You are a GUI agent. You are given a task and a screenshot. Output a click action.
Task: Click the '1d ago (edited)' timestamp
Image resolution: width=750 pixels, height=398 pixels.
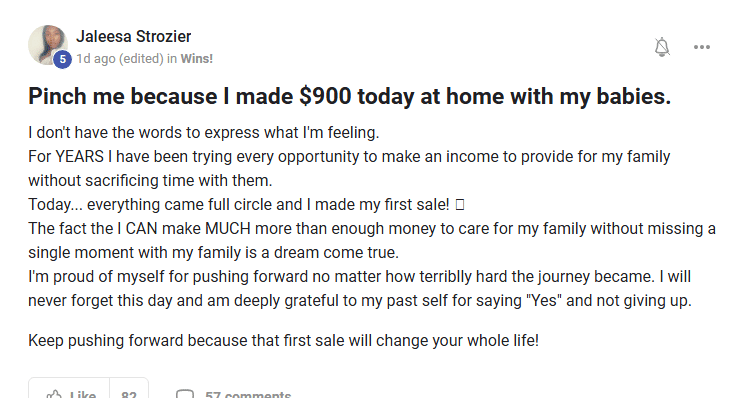coord(120,58)
